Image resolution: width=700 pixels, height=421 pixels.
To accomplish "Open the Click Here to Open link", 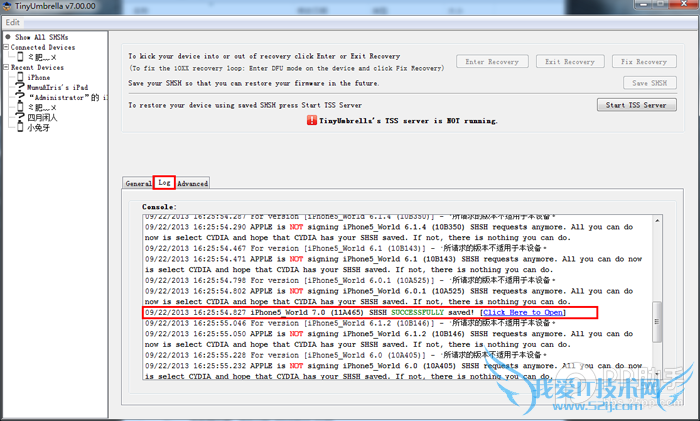I will pos(523,313).
